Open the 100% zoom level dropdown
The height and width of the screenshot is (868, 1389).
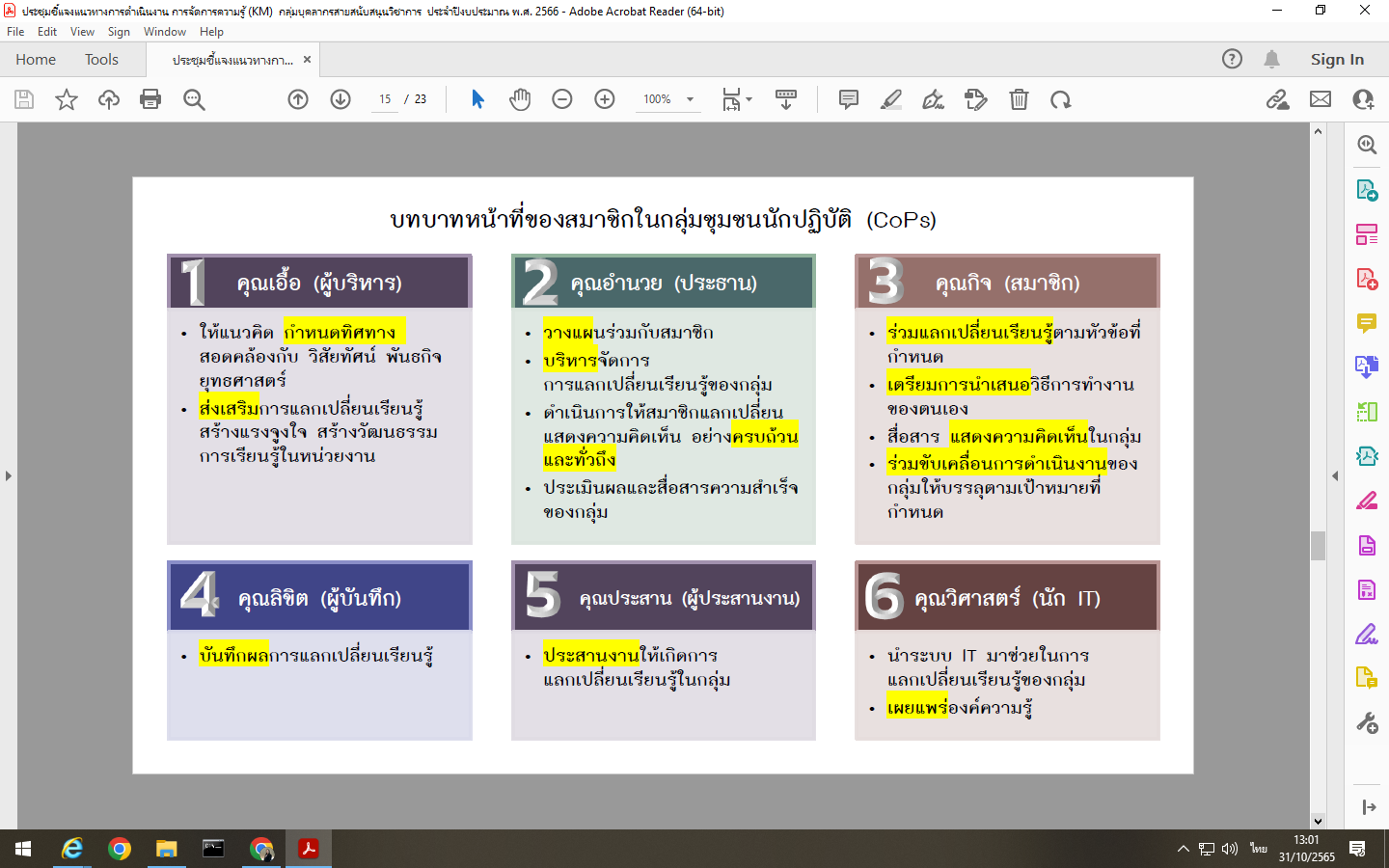[690, 99]
